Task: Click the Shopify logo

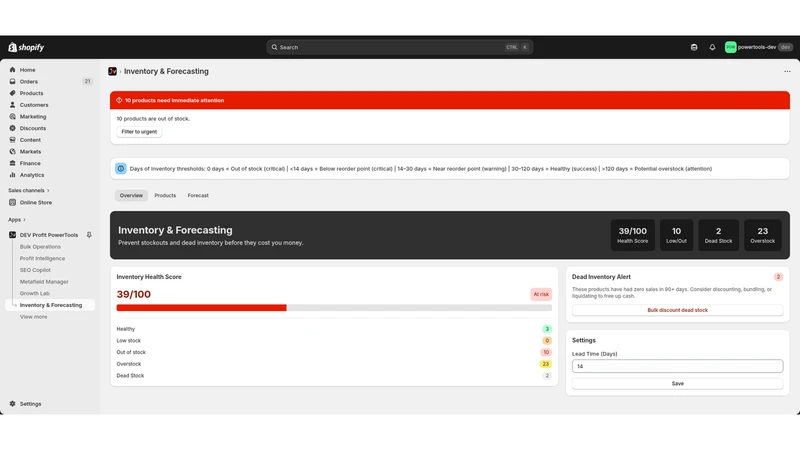Action: pos(26,47)
